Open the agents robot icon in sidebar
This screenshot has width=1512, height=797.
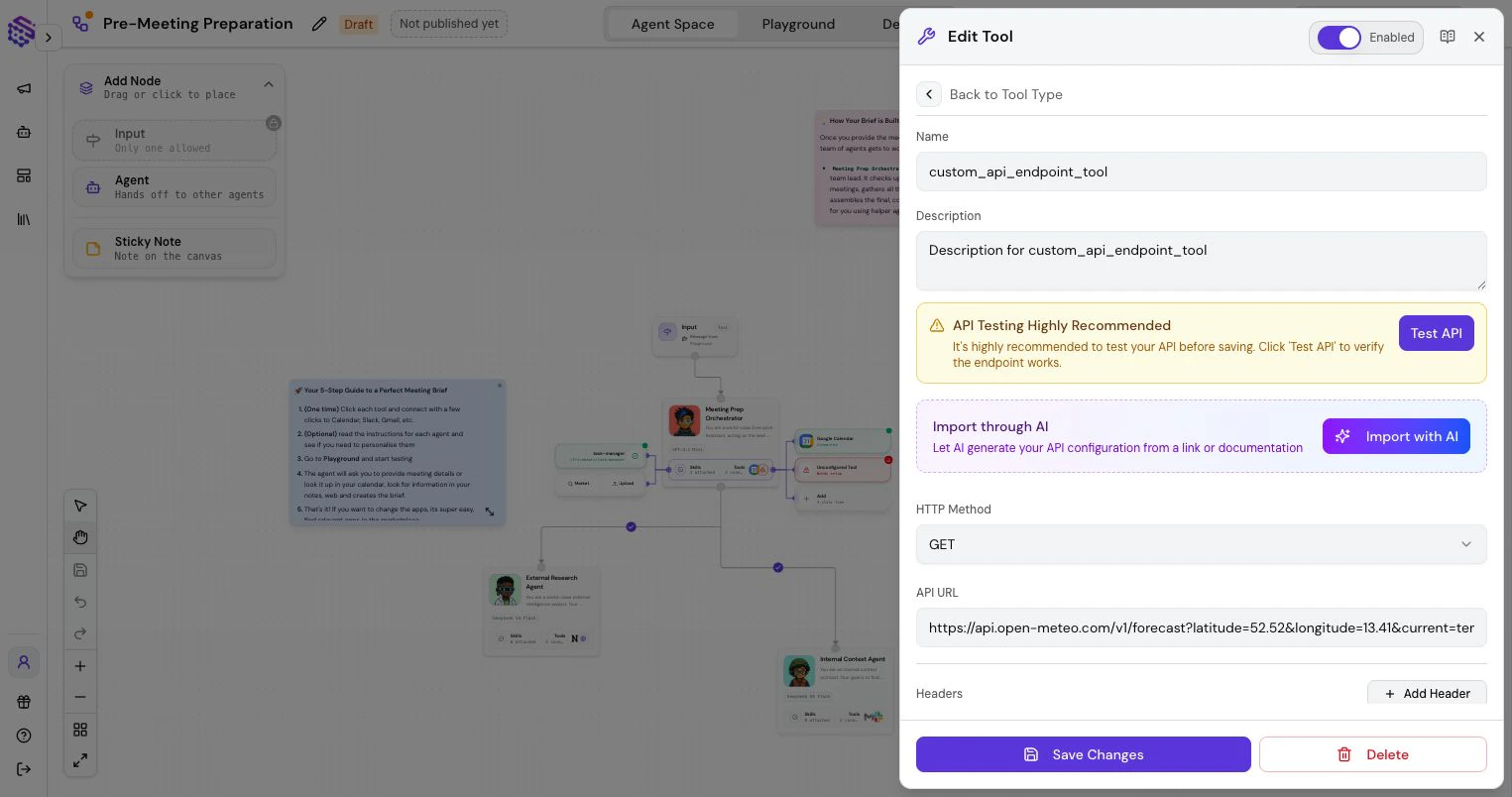(x=24, y=132)
